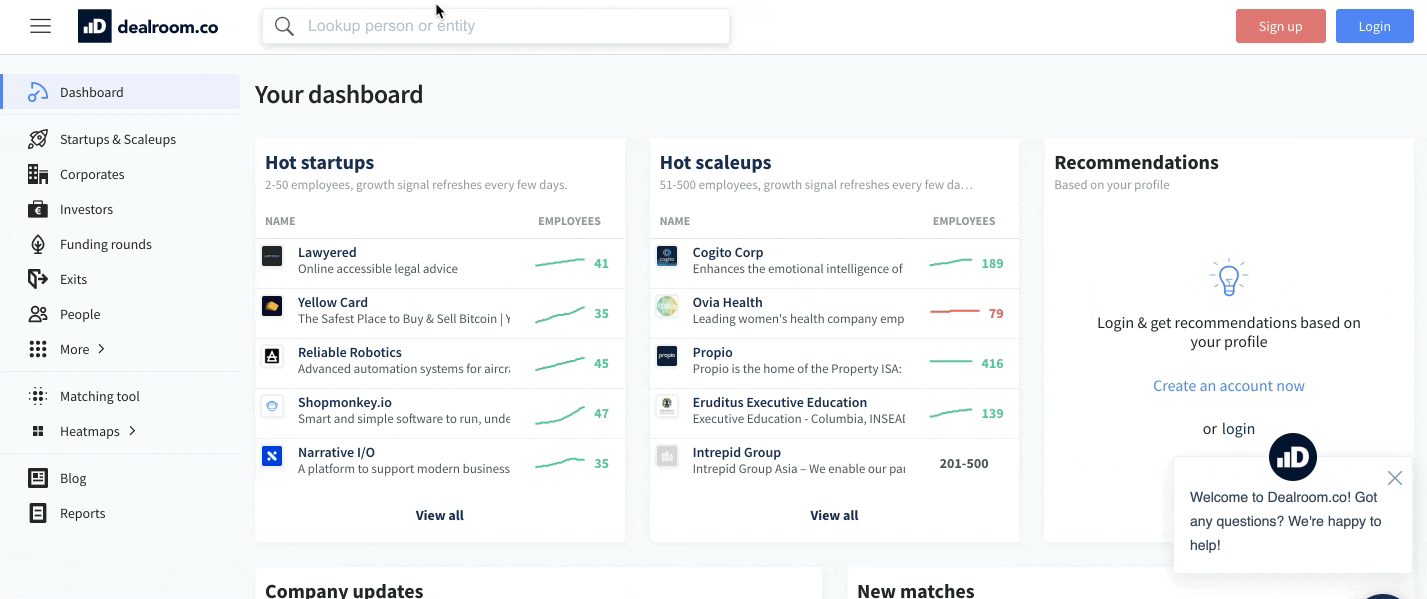The image size is (1427, 599).
Task: Click the Cogito Corp logo
Action: click(x=667, y=257)
